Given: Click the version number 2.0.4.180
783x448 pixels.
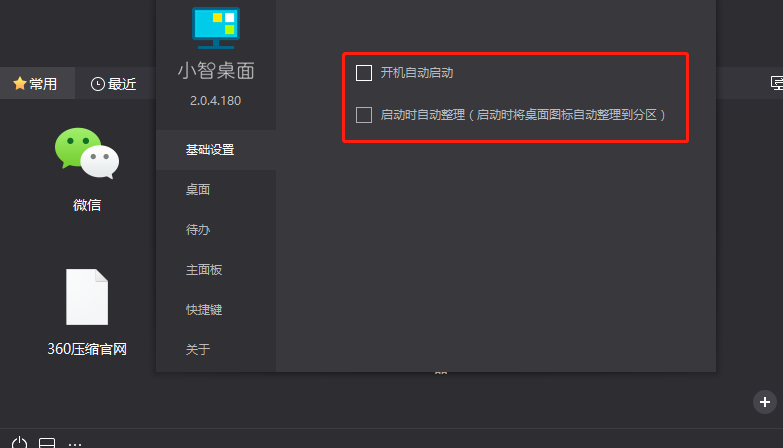Looking at the screenshot, I should coord(216,100).
